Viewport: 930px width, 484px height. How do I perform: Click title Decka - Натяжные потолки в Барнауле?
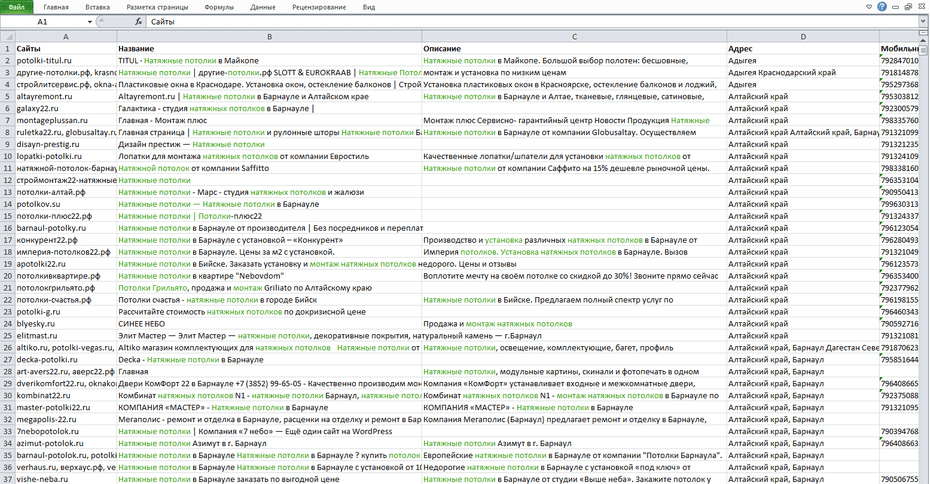coord(269,359)
